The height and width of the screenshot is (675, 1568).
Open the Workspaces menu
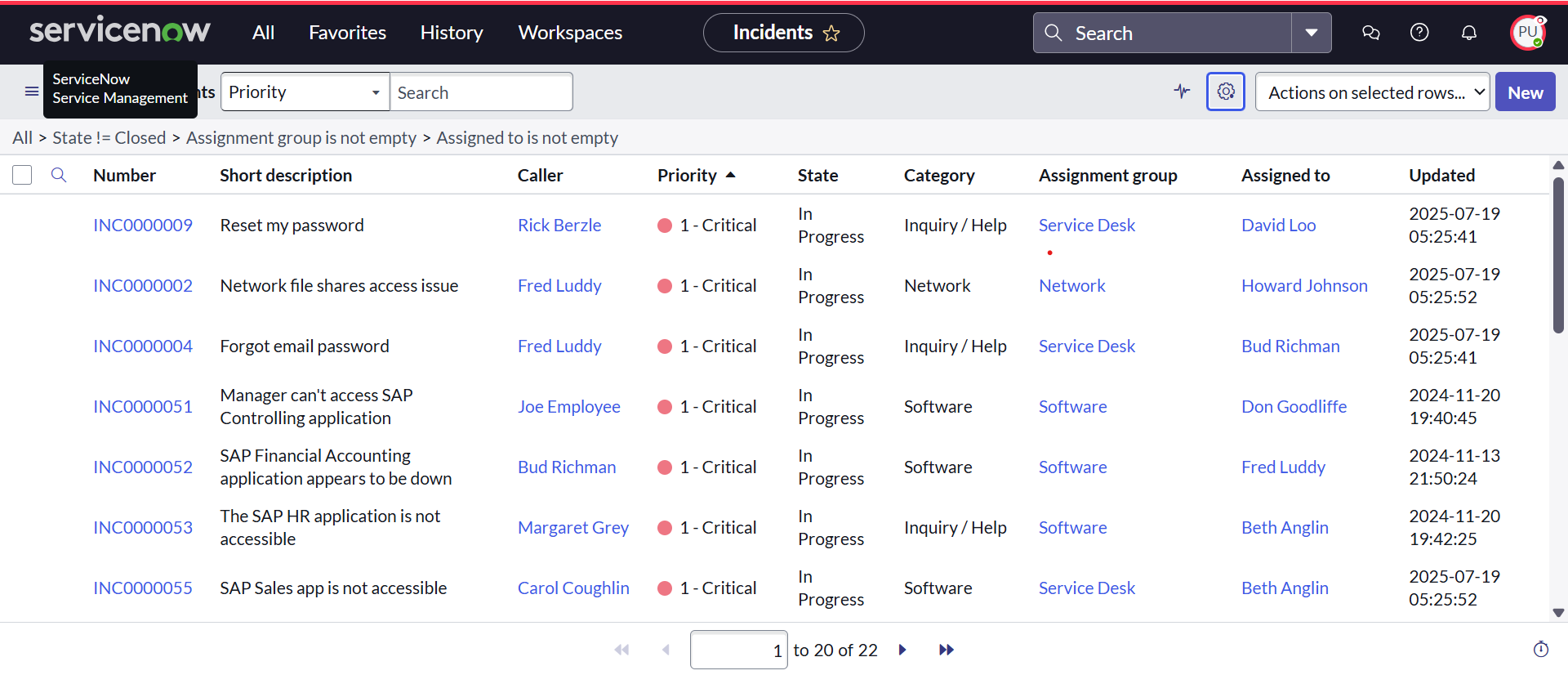570,33
